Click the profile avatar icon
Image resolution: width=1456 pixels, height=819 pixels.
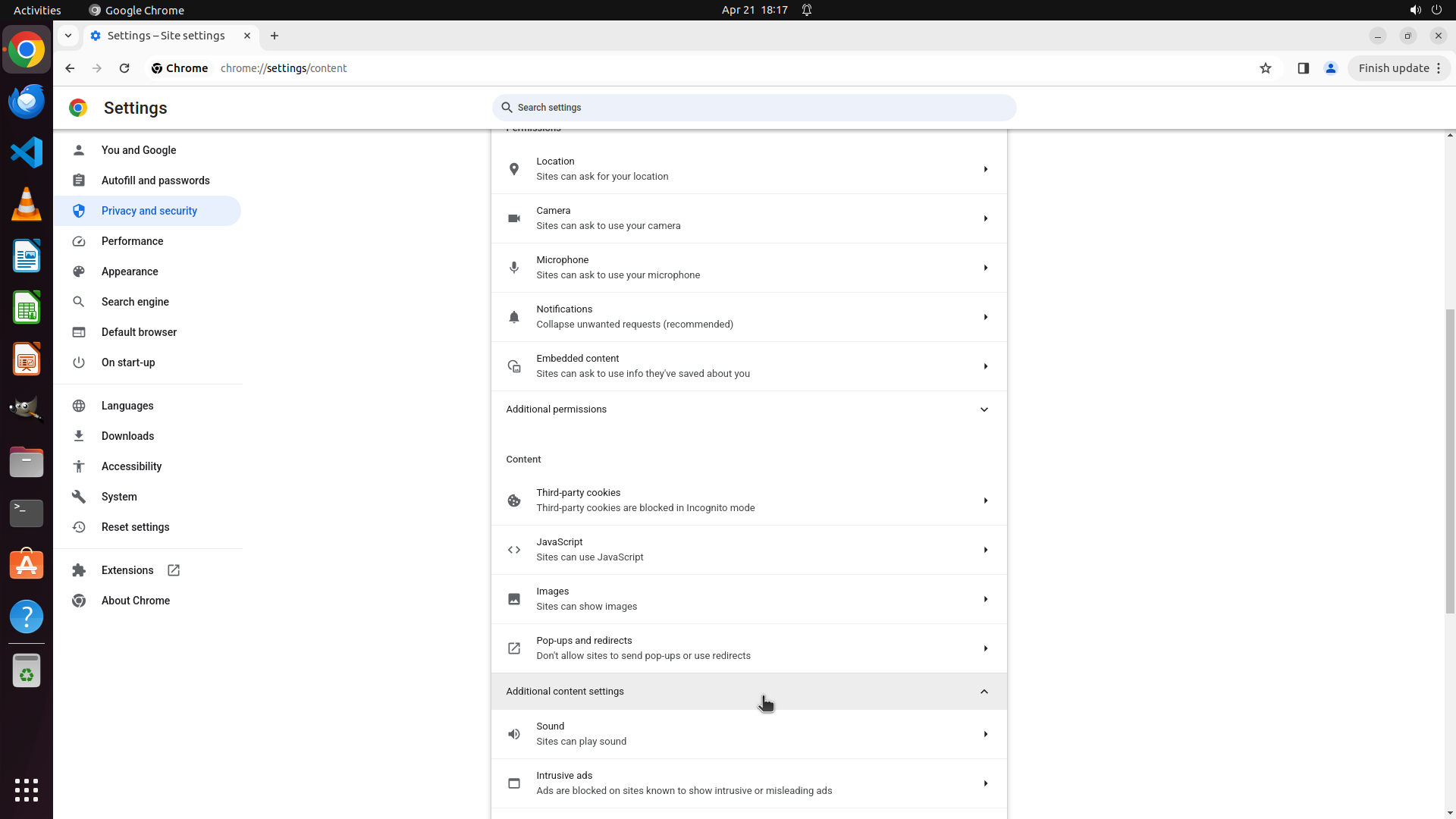1330,68
